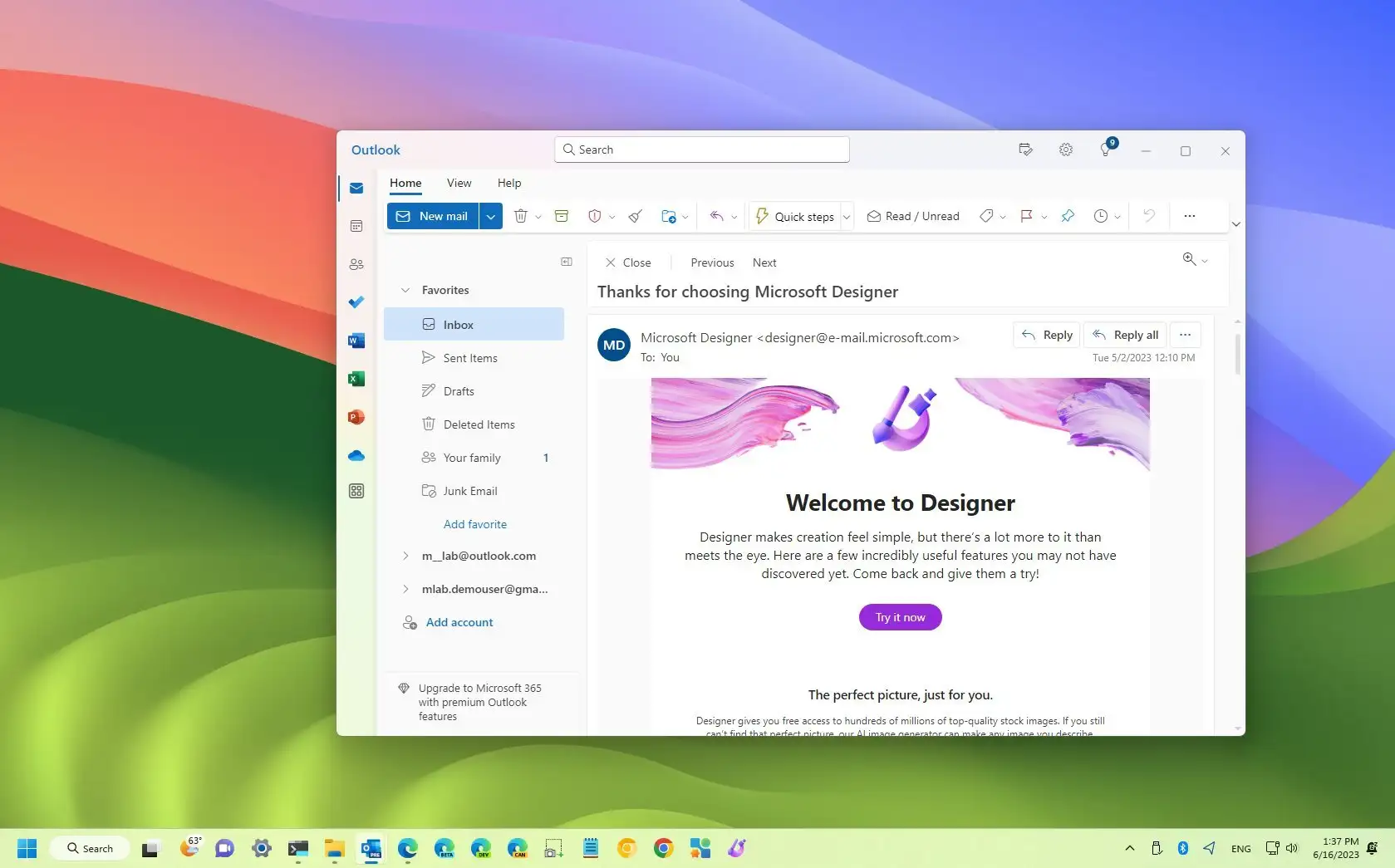This screenshot has width=1395, height=868.
Task: Launch Word from the sidebar
Action: tap(356, 341)
